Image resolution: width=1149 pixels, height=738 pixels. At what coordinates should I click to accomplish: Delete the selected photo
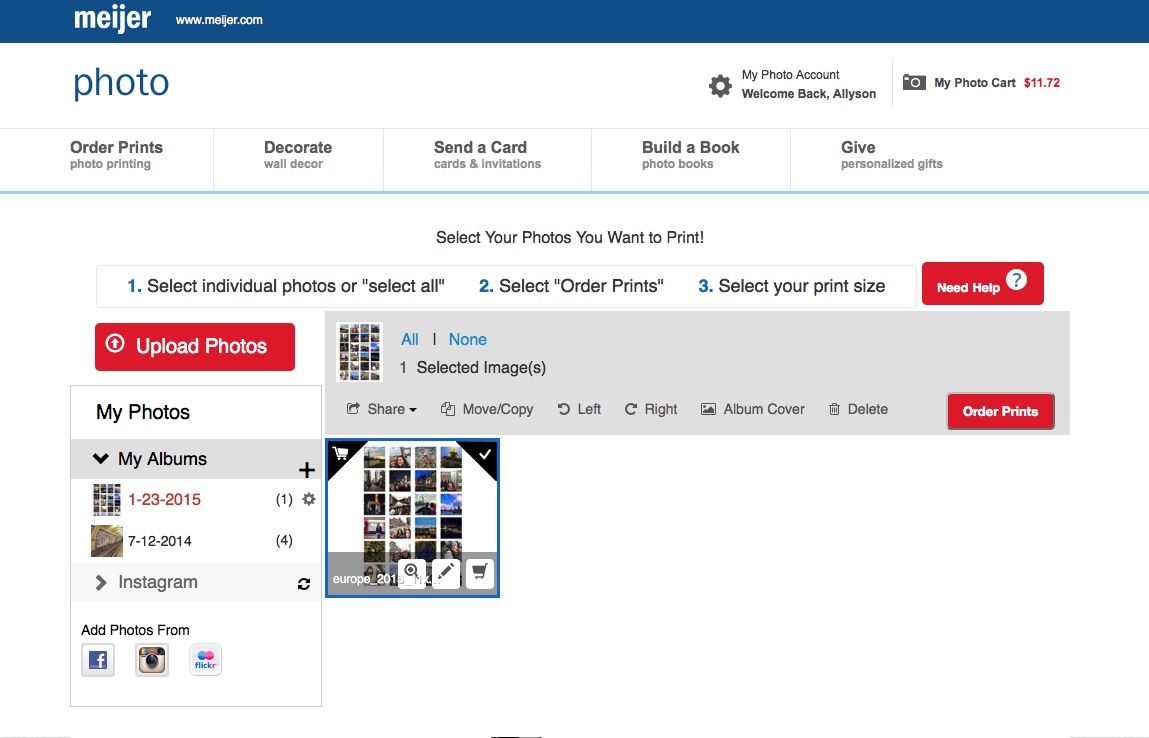[x=858, y=409]
